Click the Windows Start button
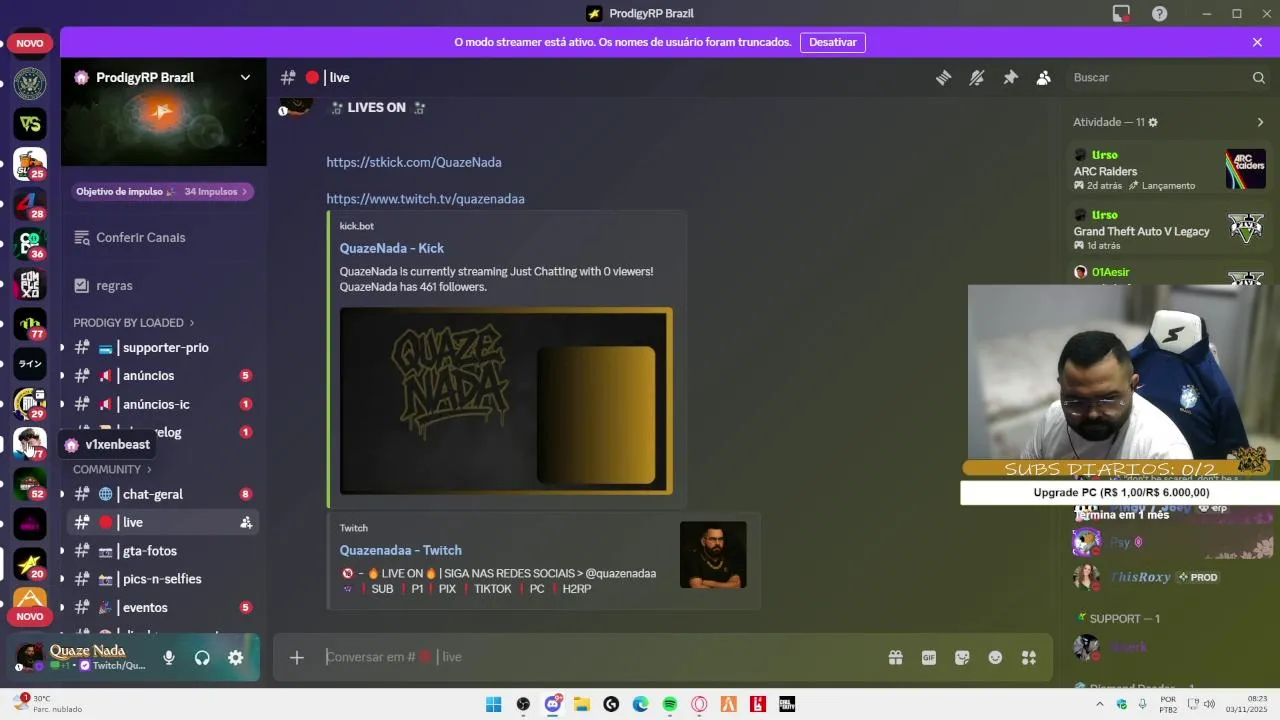 (x=493, y=704)
